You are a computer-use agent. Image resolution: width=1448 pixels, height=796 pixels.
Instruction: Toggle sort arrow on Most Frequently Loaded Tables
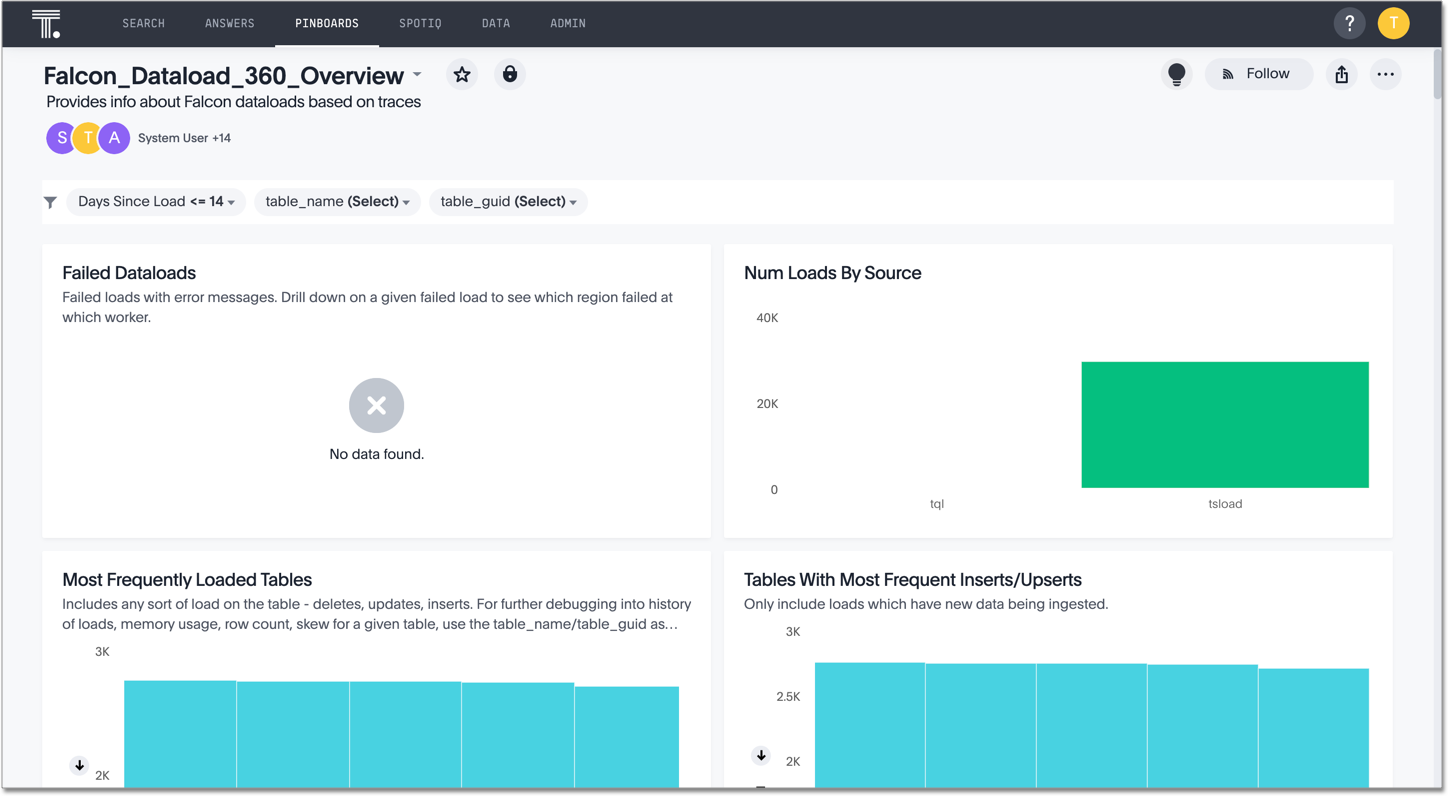80,765
